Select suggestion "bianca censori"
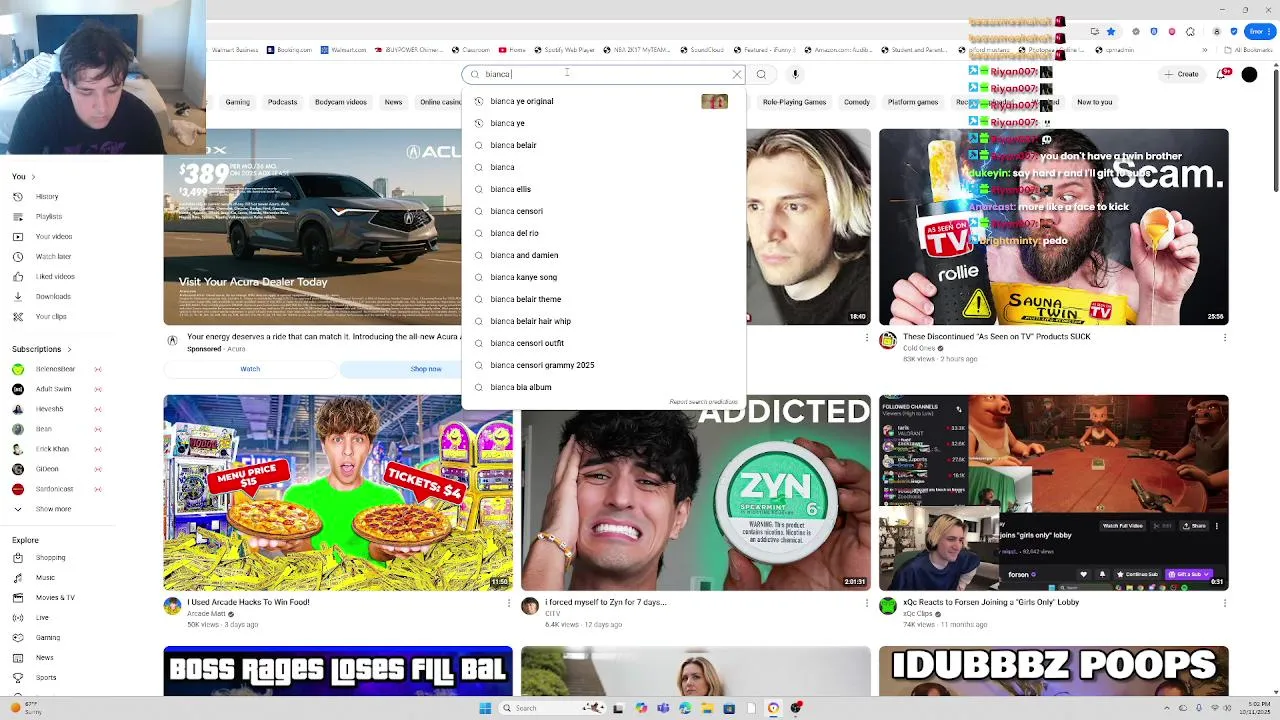This screenshot has height=720, width=1280. pyautogui.click(x=604, y=211)
